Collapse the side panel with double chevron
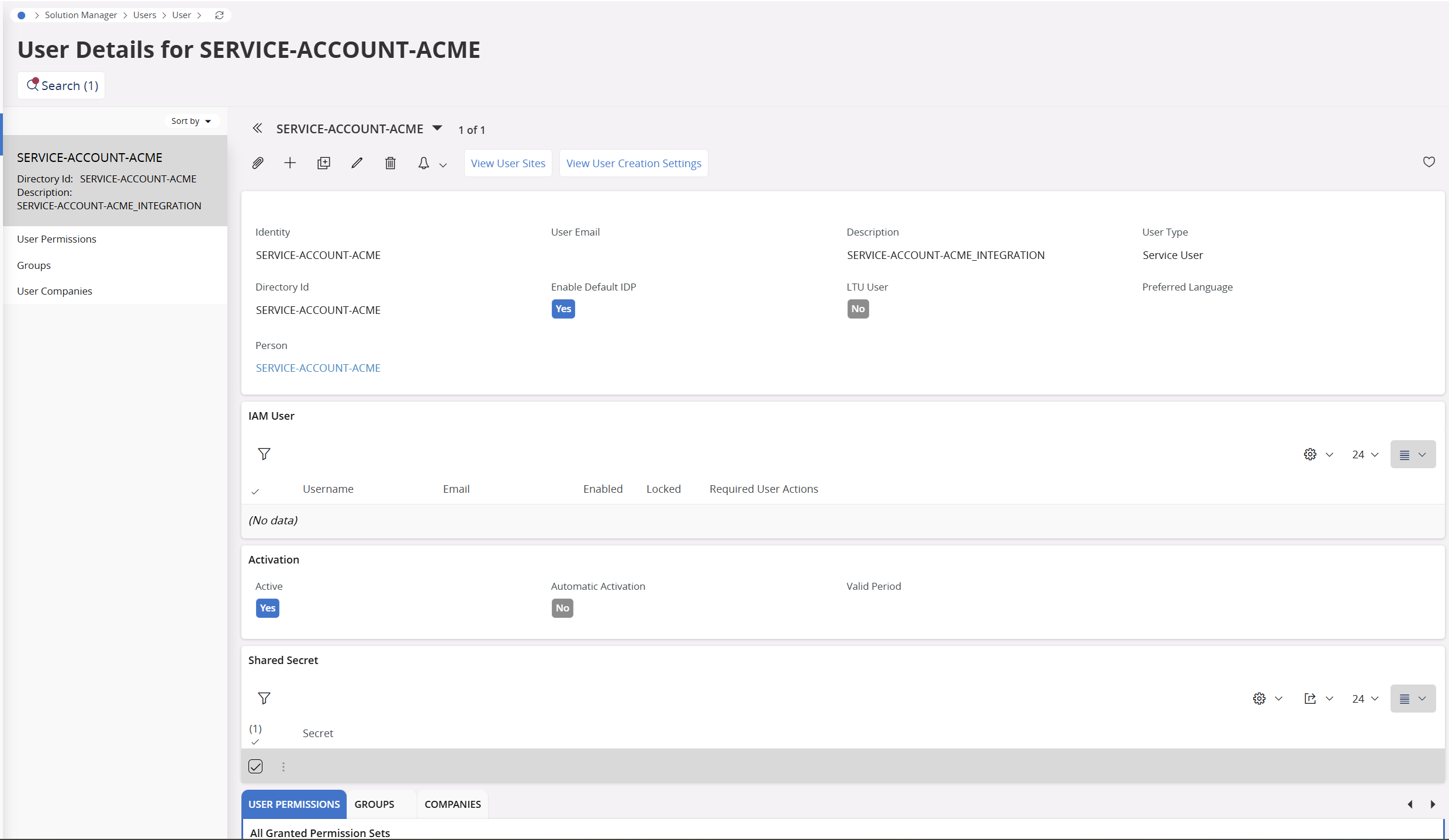1449x840 pixels. (257, 129)
